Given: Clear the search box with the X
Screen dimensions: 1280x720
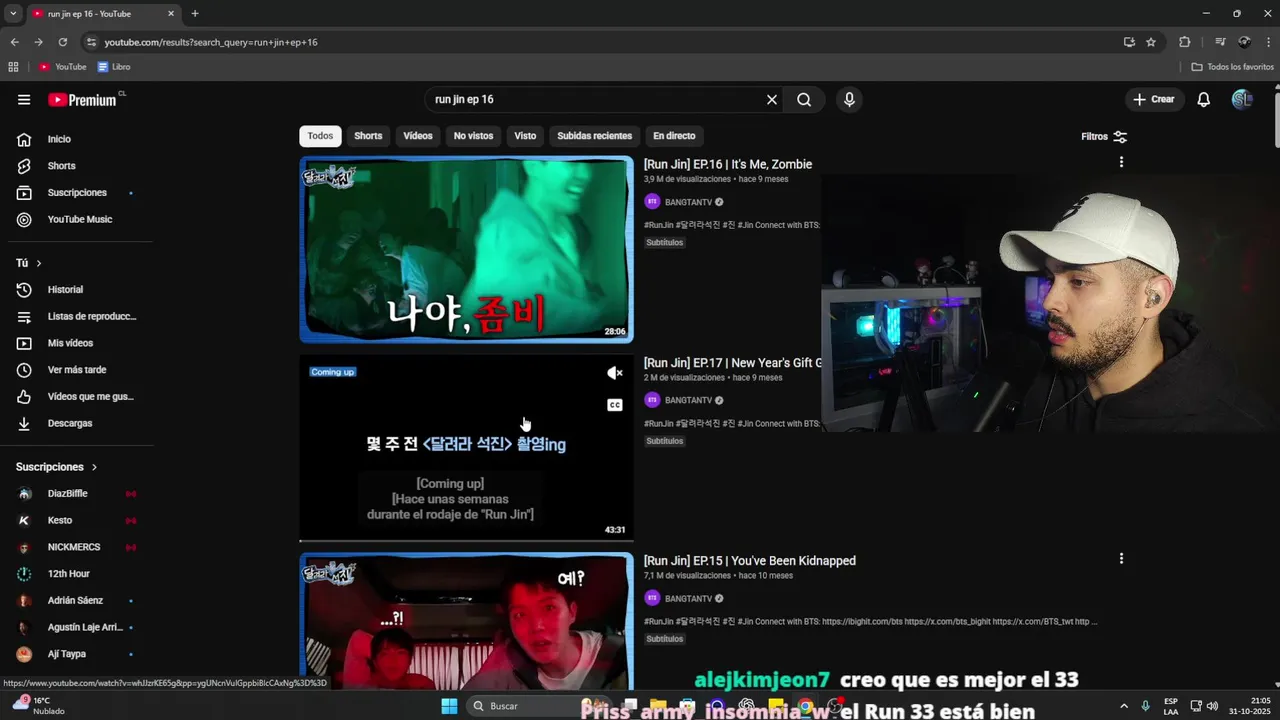Looking at the screenshot, I should [771, 100].
